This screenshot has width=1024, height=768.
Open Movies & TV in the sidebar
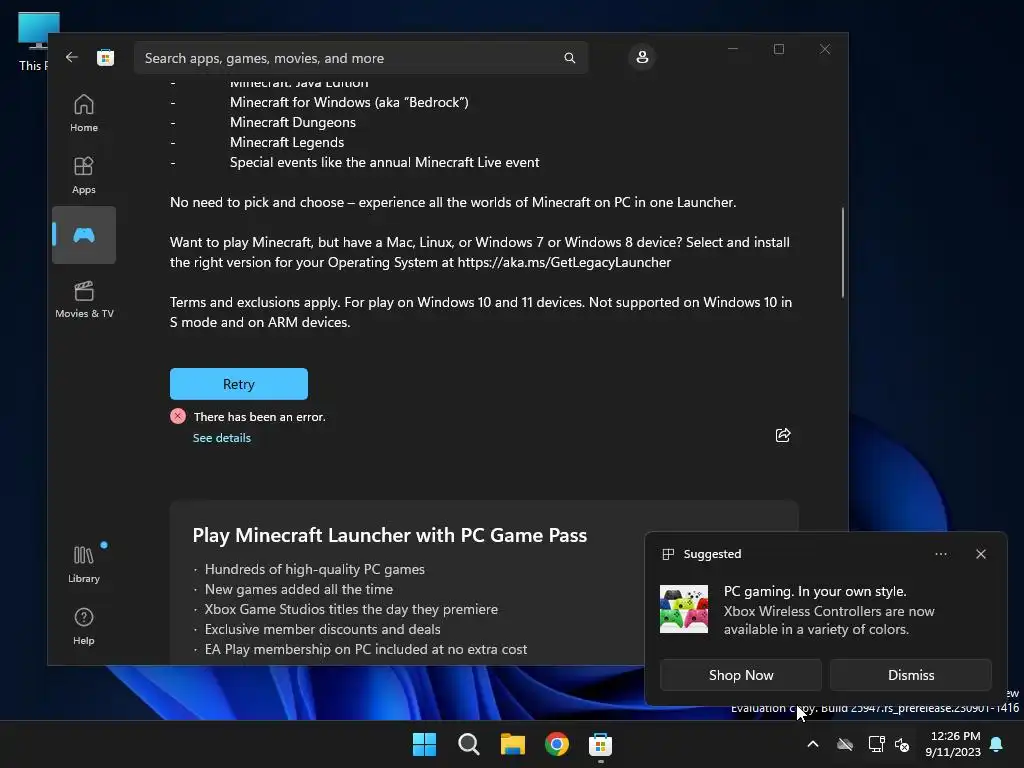(84, 299)
